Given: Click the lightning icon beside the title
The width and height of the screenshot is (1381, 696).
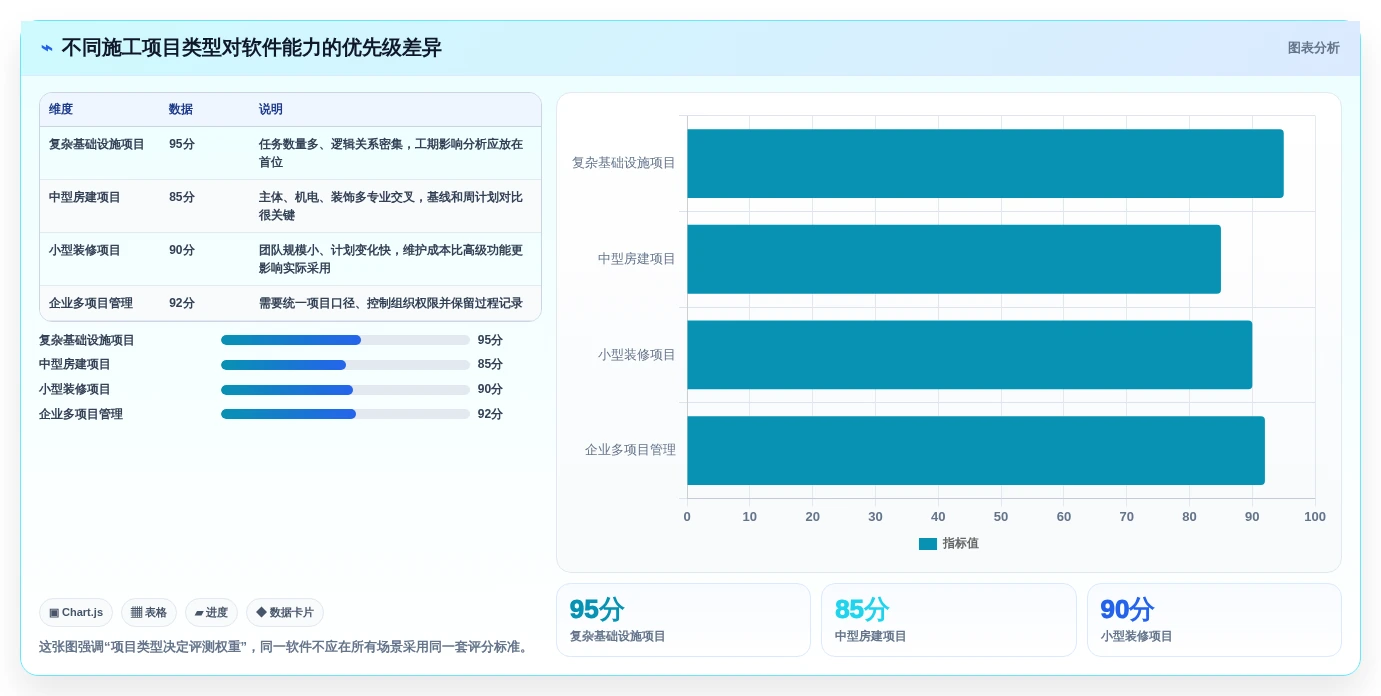Looking at the screenshot, I should 47,48.
